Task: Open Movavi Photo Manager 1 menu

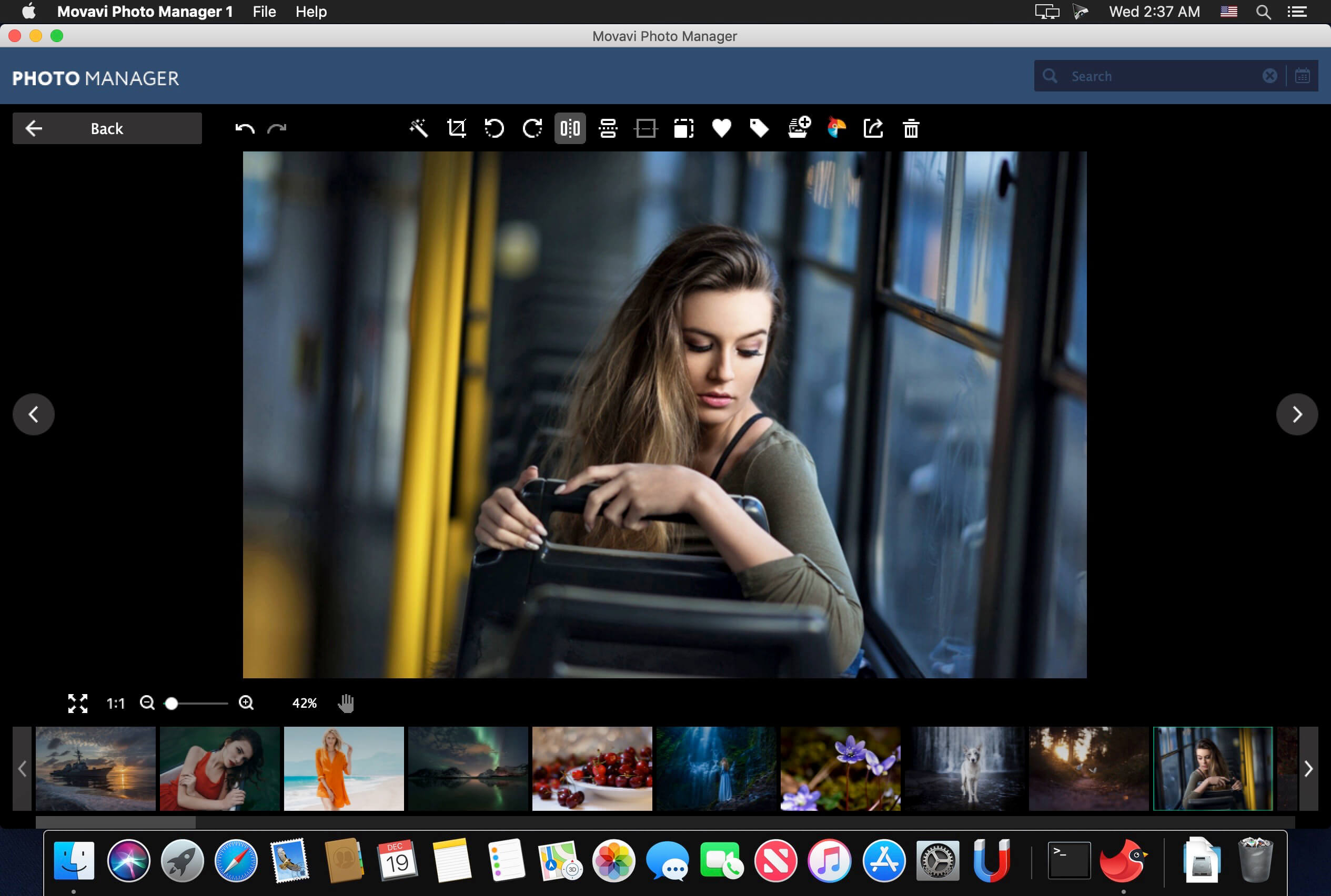Action: click(x=145, y=12)
